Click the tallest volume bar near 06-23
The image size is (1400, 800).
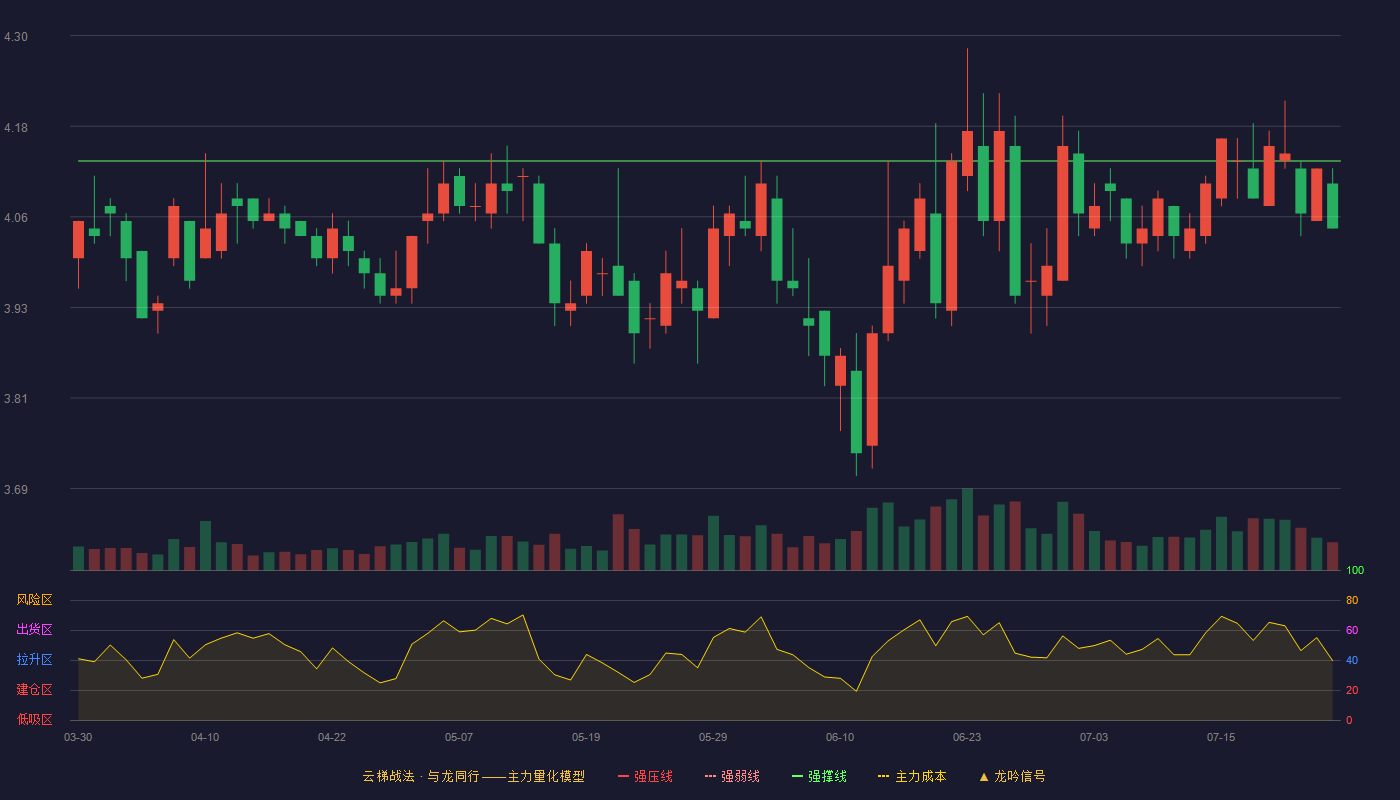pyautogui.click(x=967, y=529)
